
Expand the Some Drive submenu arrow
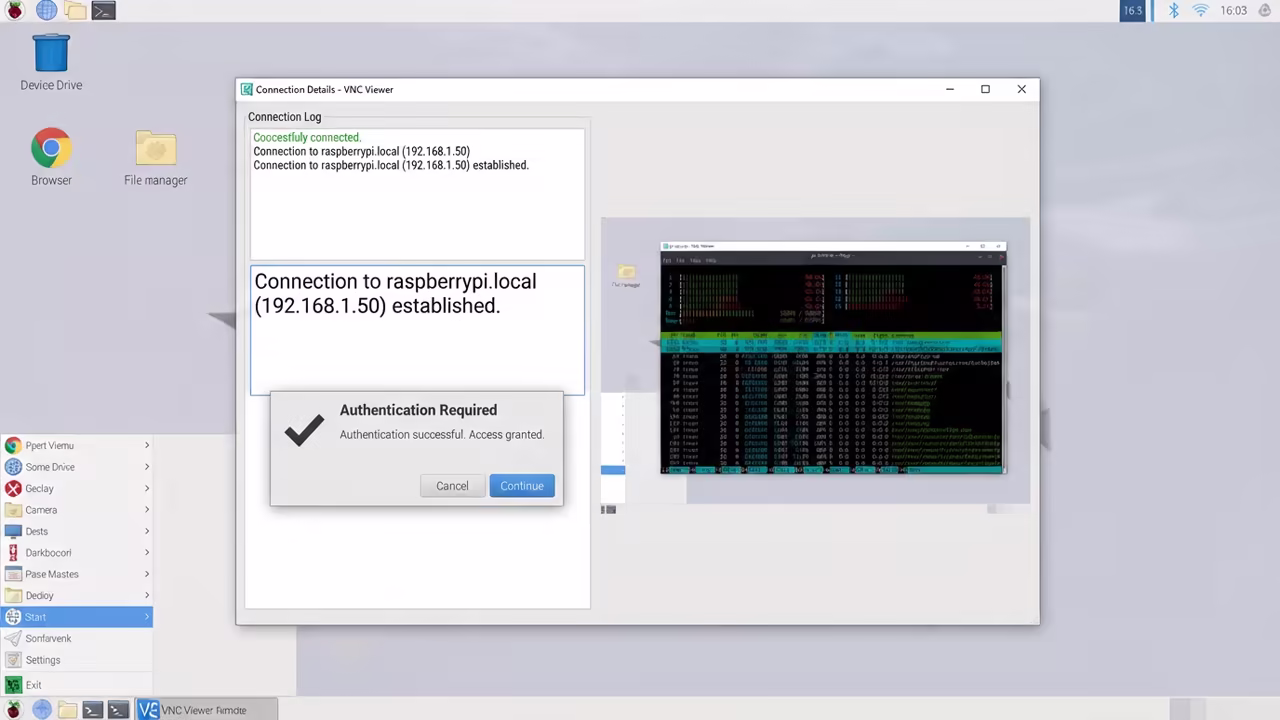[x=147, y=467]
